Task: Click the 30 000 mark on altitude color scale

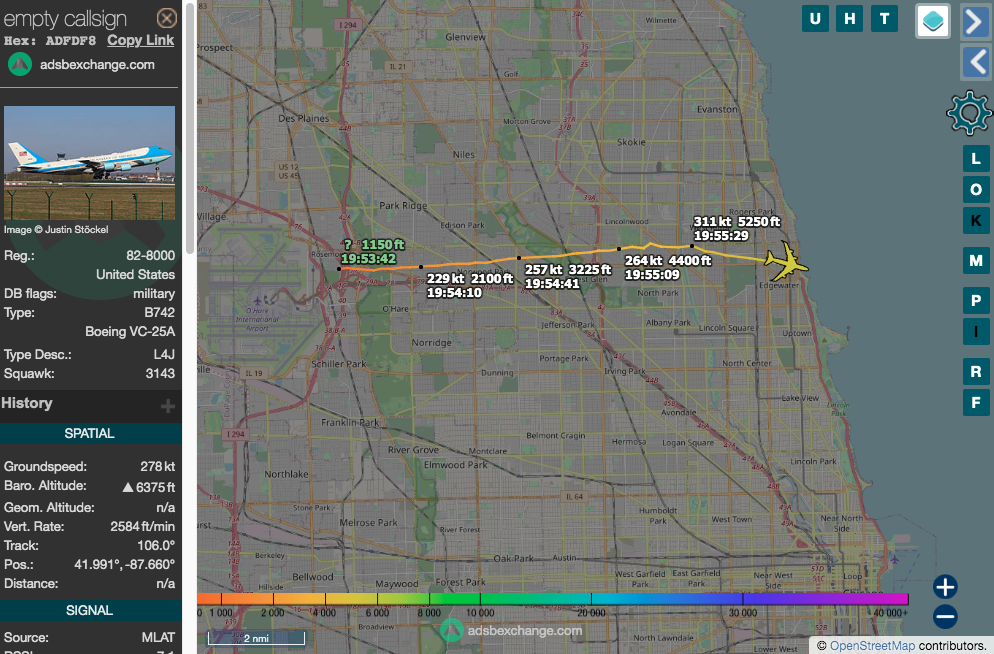Action: 742,613
